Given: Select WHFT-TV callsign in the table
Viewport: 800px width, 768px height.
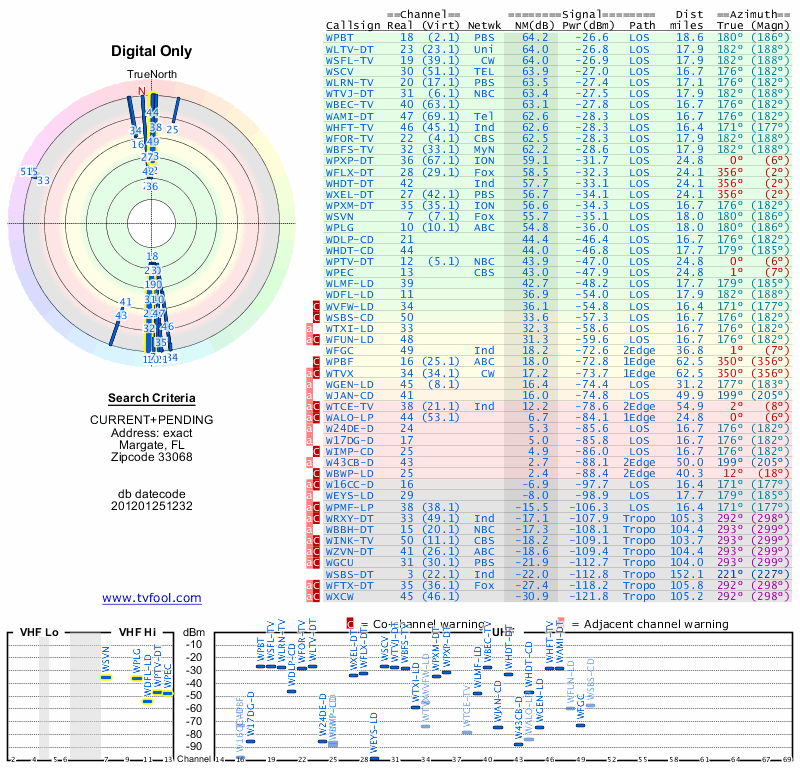Looking at the screenshot, I should click(349, 128).
